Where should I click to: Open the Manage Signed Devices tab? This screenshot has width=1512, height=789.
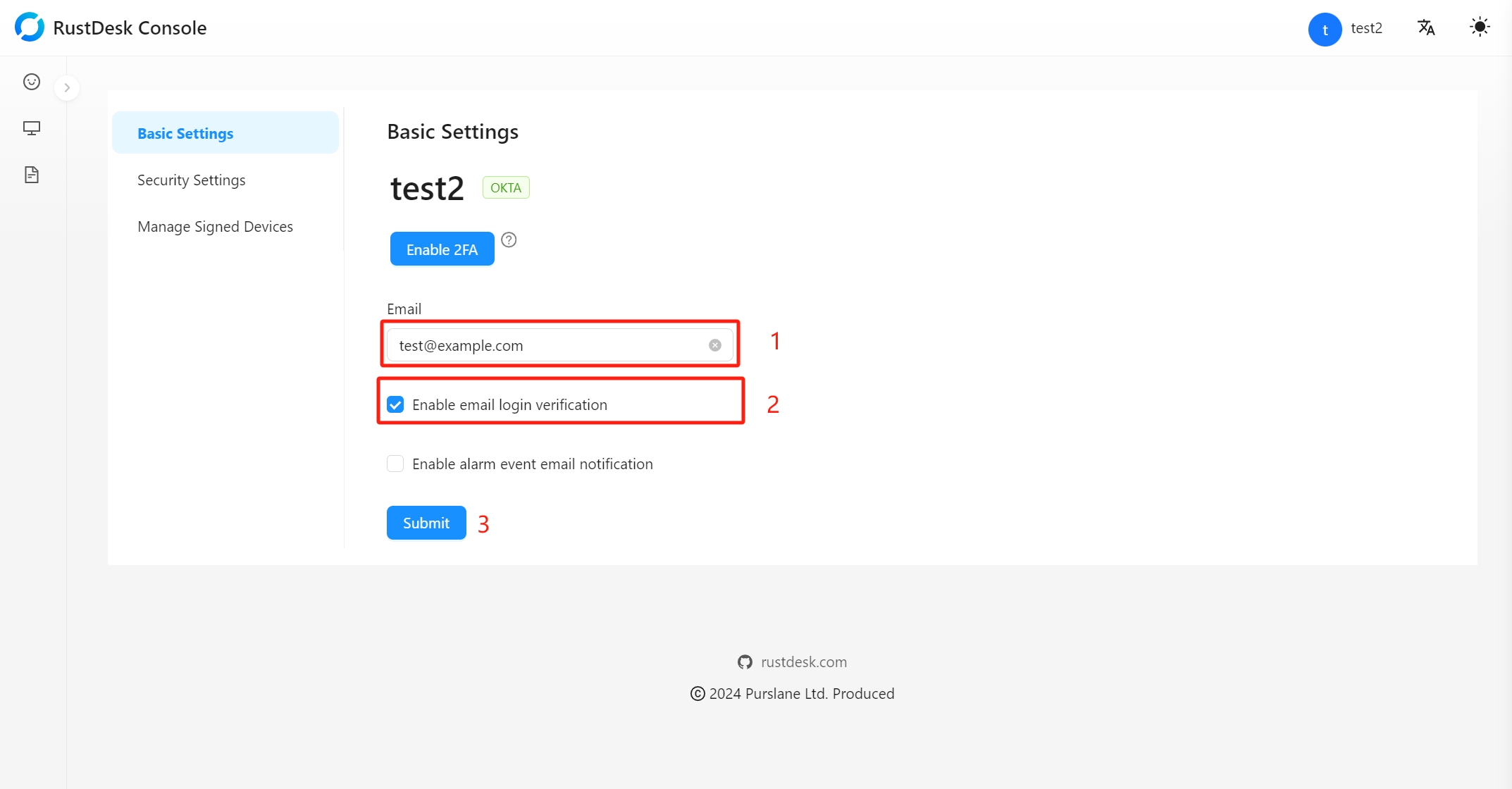215,227
